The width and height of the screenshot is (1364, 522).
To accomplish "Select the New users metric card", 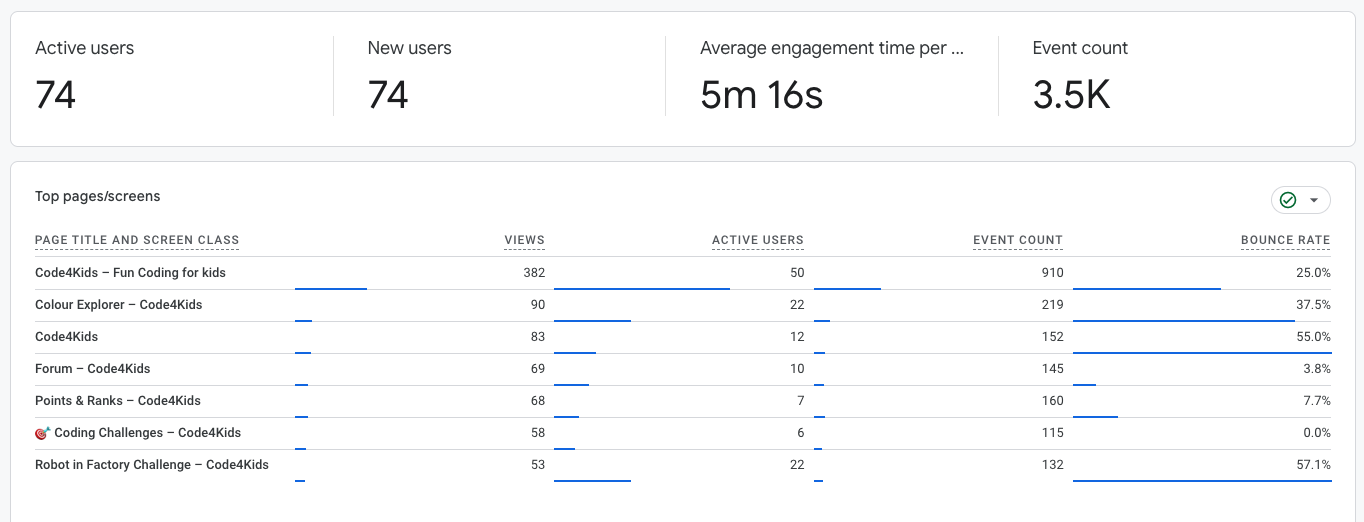I will click(x=499, y=78).
